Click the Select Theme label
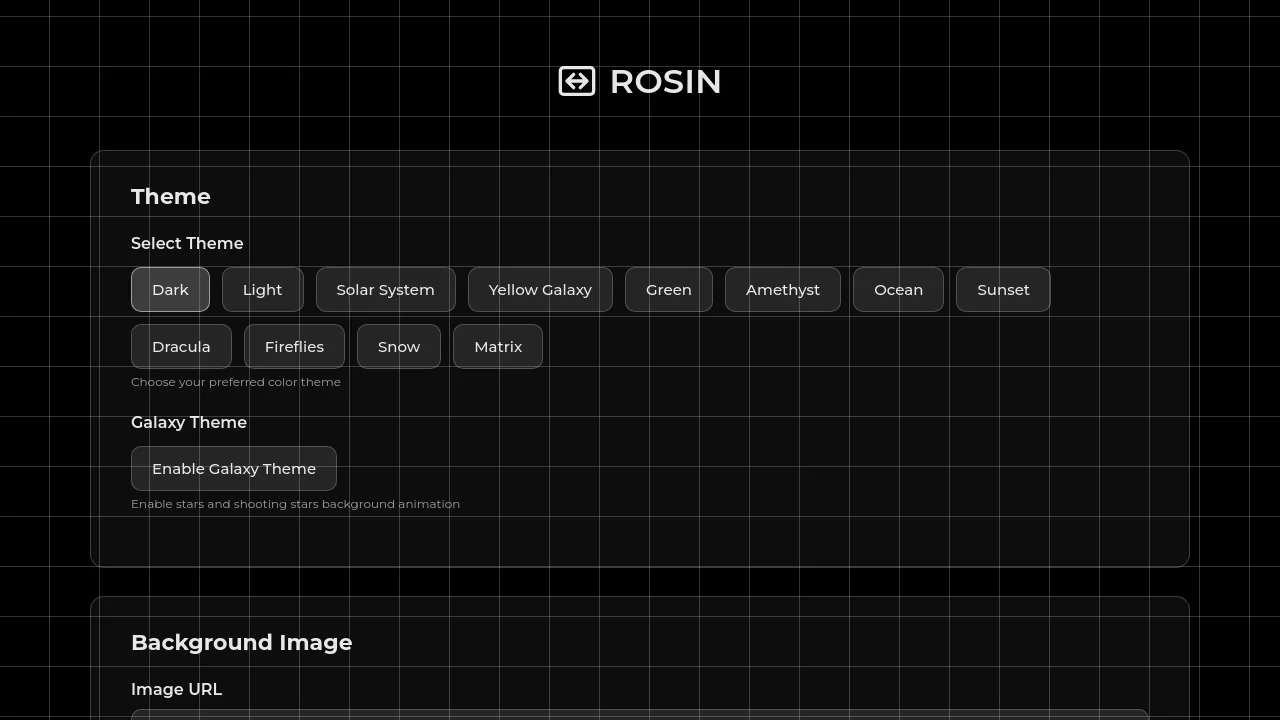 (x=187, y=244)
